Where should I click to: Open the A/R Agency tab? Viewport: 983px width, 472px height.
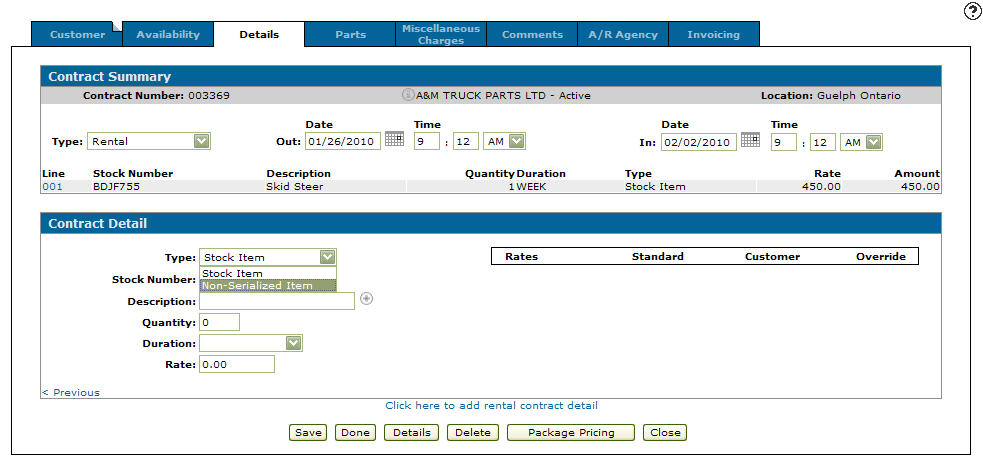(623, 34)
